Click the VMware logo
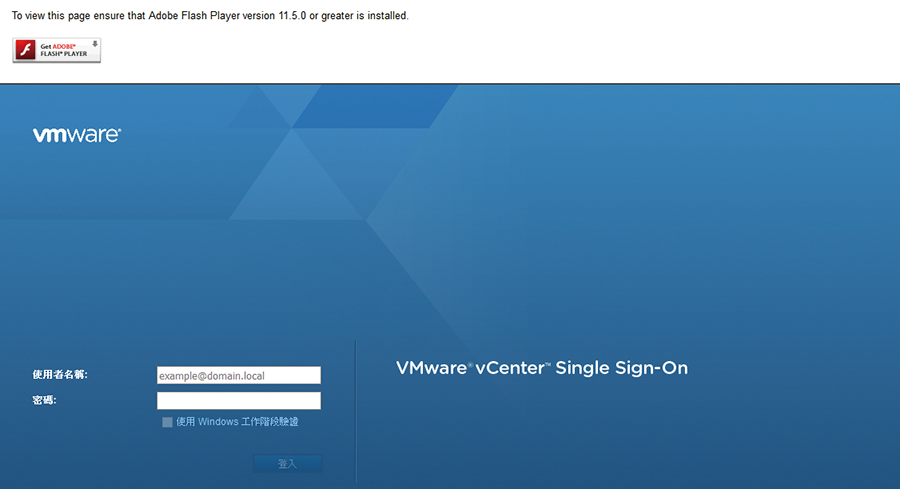900x489 pixels. tap(77, 135)
